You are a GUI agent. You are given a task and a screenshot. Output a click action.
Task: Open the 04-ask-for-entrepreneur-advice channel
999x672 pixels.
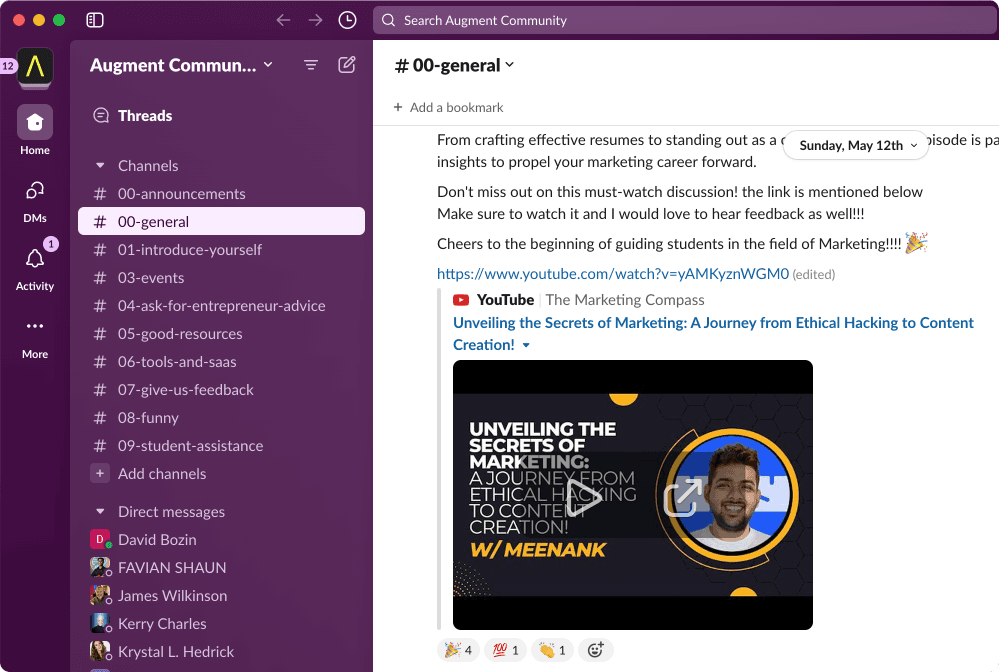click(221, 306)
